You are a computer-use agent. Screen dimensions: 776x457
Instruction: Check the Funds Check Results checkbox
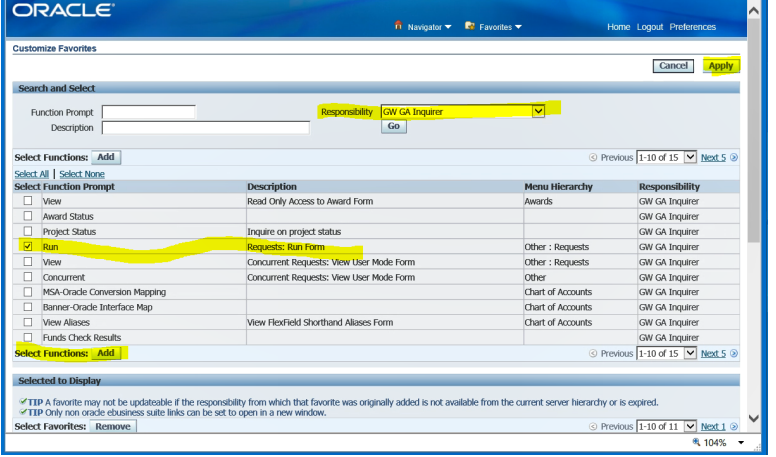click(28, 338)
